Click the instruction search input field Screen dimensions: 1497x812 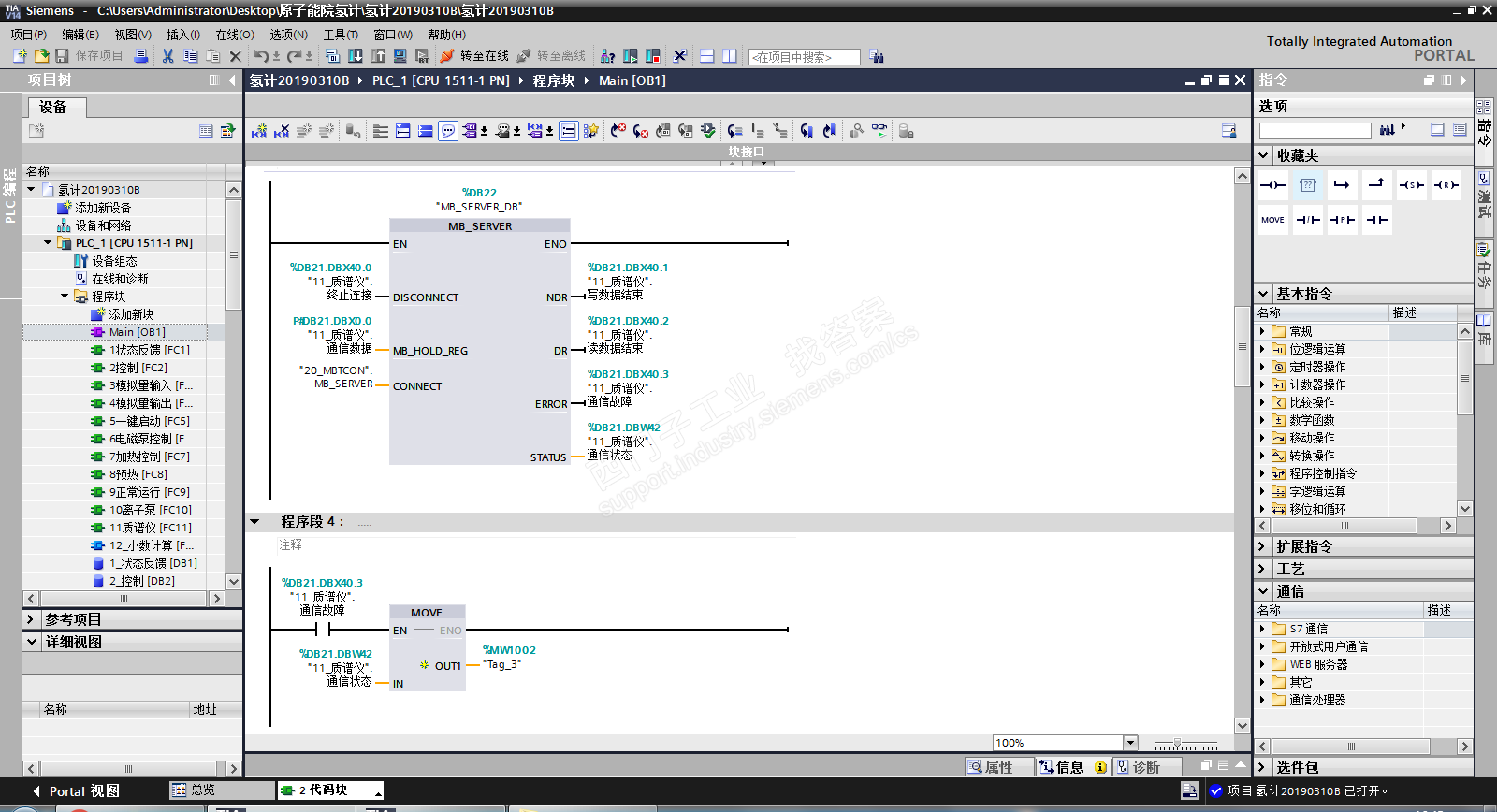[1315, 131]
